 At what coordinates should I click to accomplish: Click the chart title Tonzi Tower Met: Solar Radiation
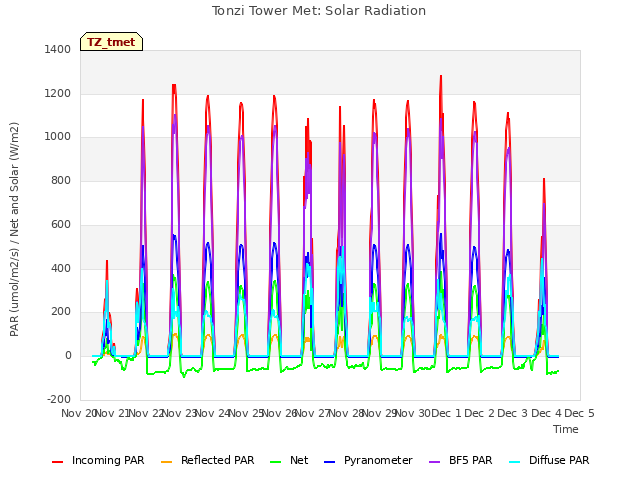pyautogui.click(x=319, y=11)
